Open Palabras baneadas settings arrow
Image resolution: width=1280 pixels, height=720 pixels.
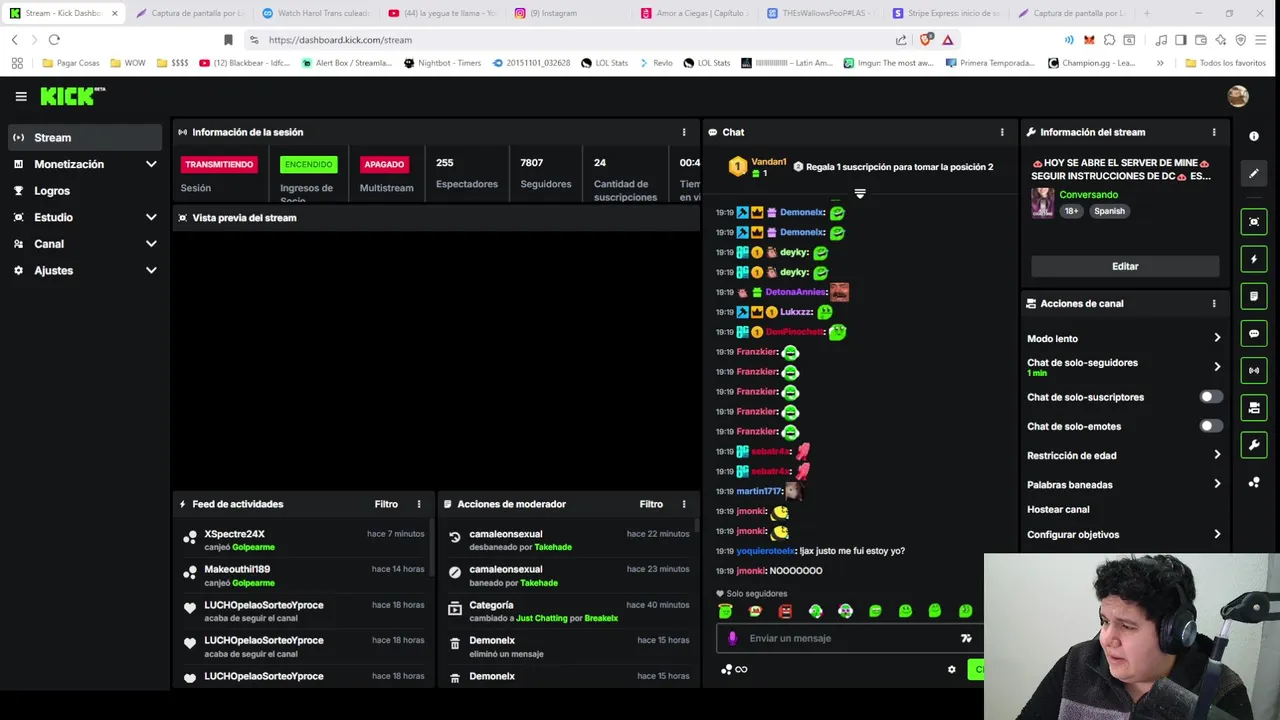coord(1217,484)
